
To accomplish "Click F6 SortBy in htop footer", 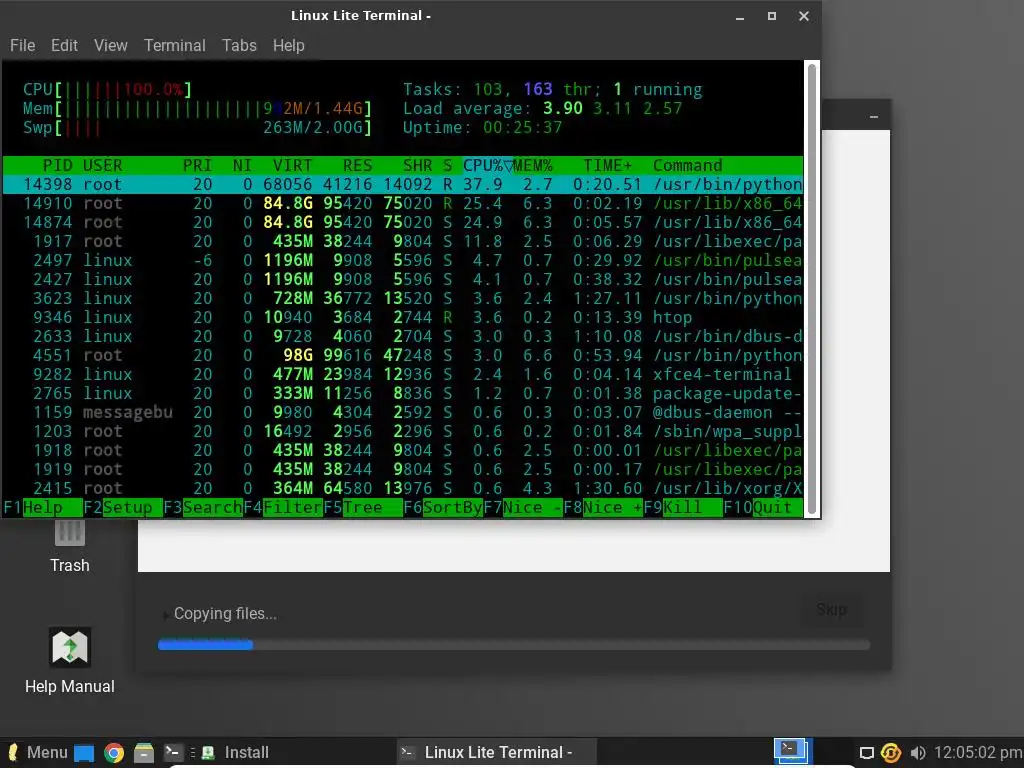I will [x=443, y=507].
